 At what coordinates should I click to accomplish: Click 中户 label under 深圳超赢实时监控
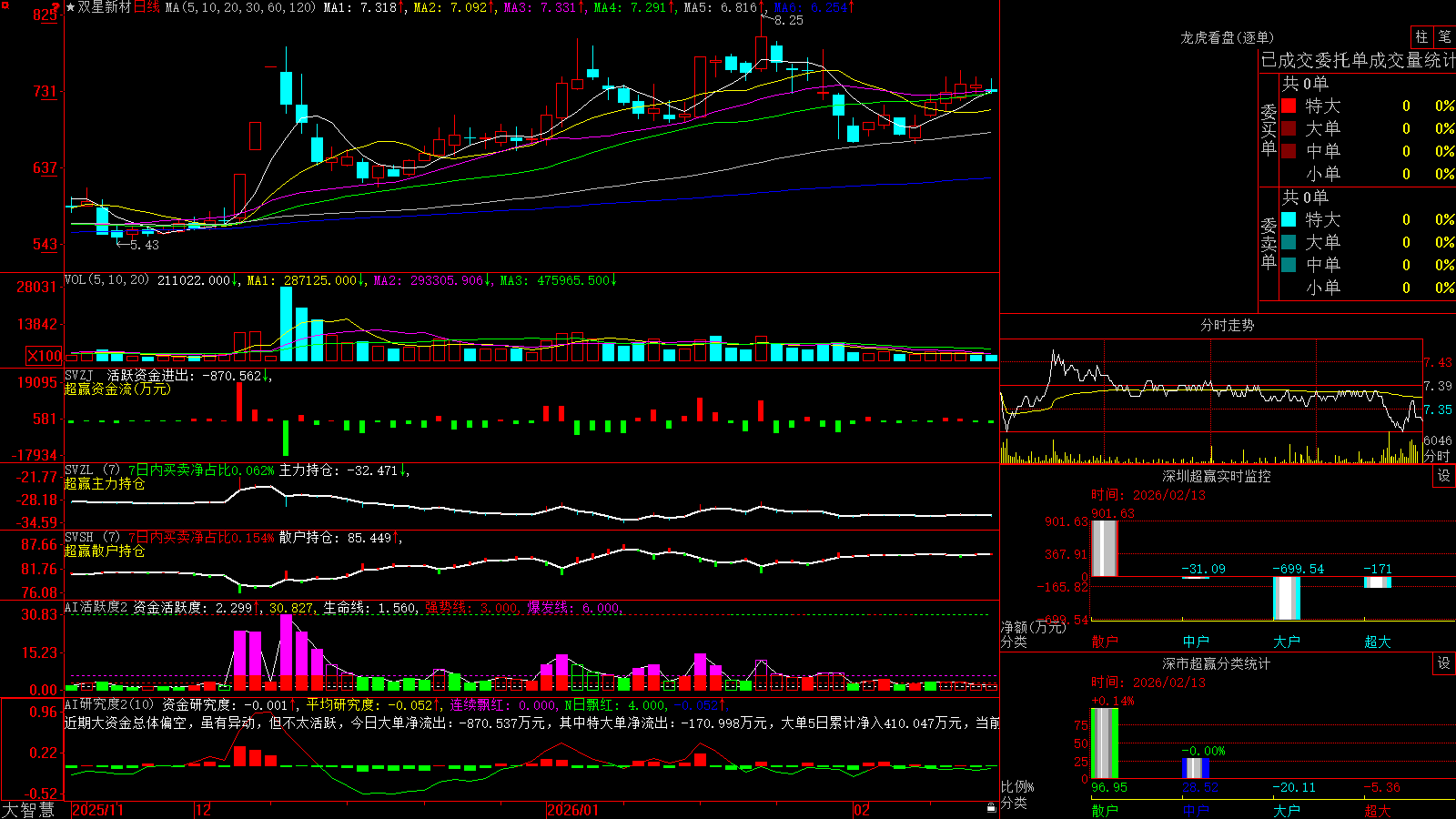(1196, 642)
